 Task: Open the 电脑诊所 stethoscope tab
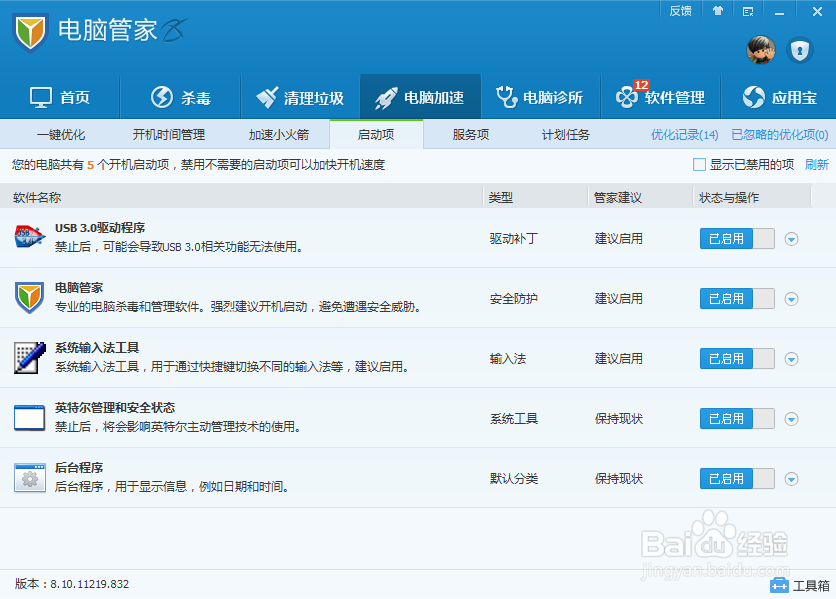click(540, 98)
